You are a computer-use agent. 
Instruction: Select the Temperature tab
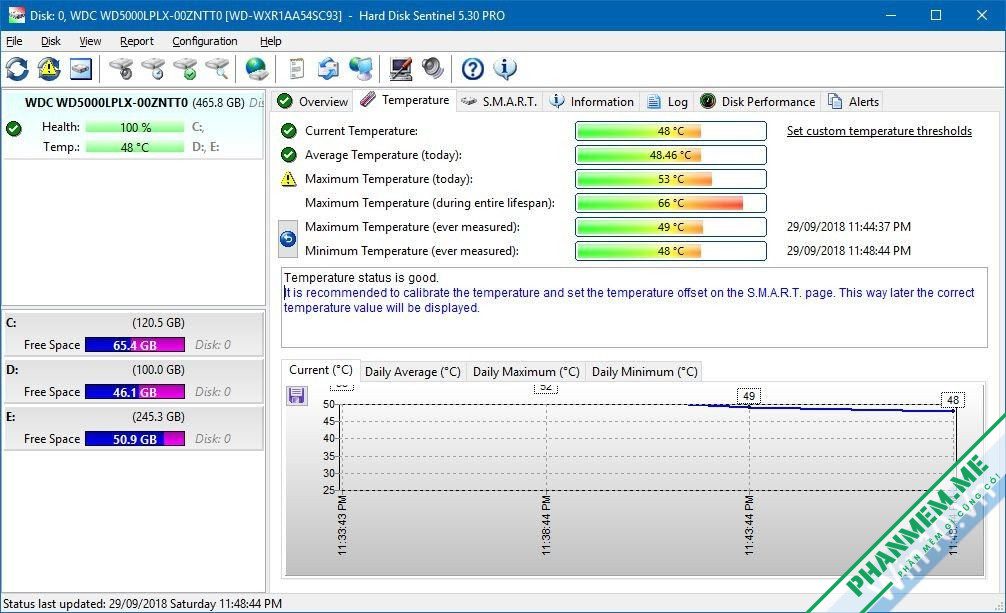point(405,100)
